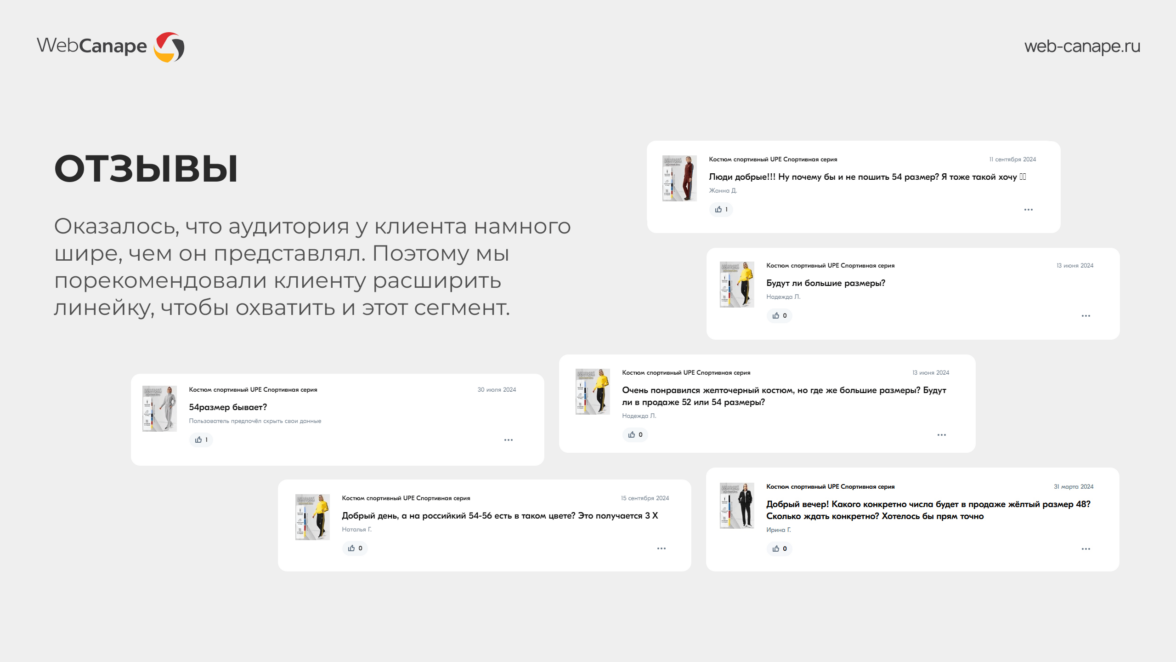Click the text "Добрый вечер! Какого конкретно числа..."

coord(928,511)
